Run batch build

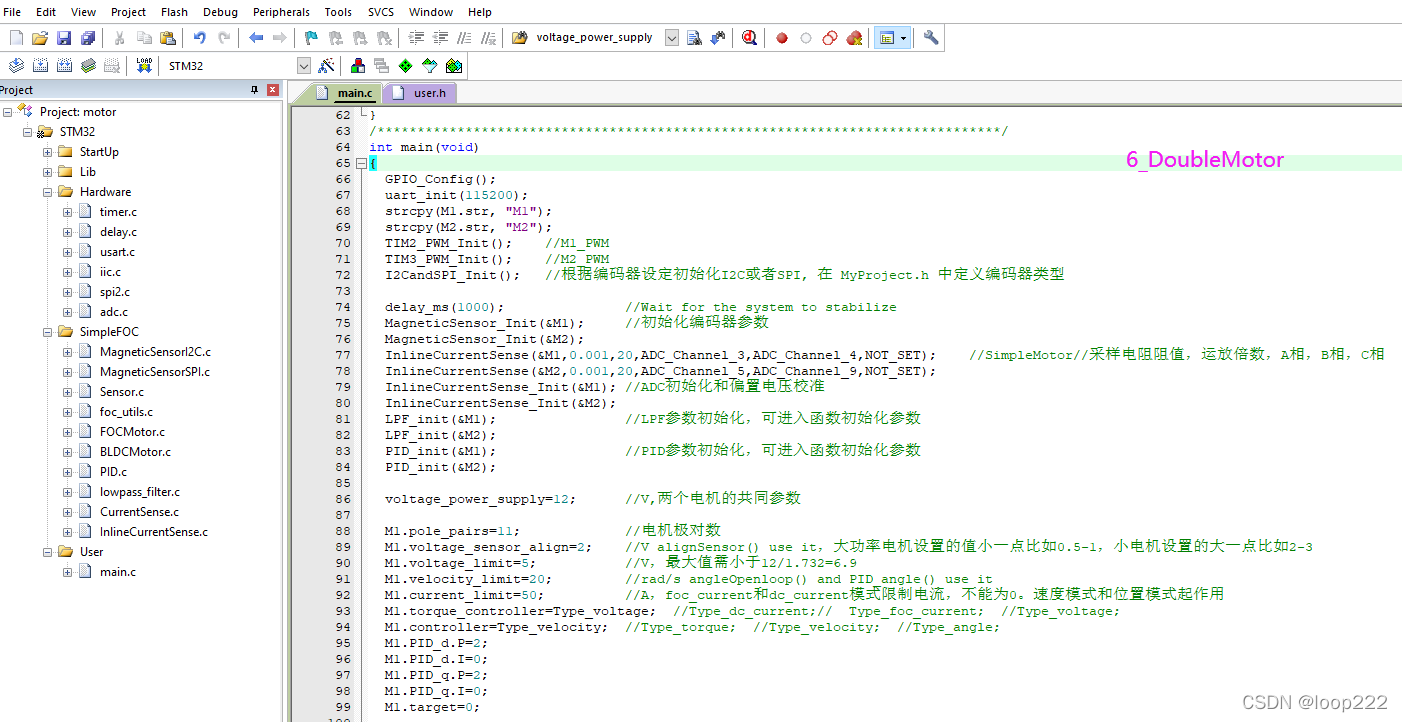[x=89, y=66]
